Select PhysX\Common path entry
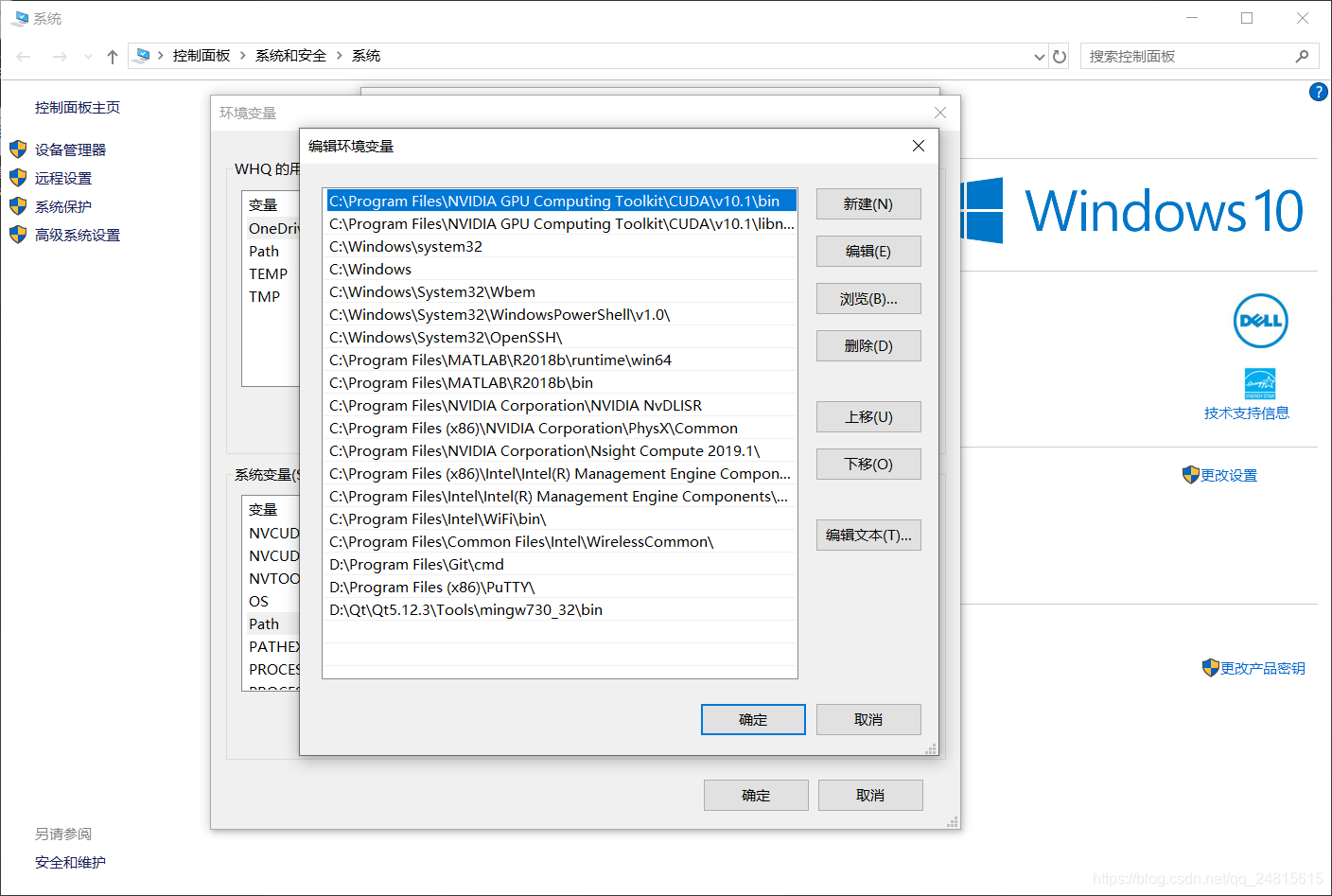 pyautogui.click(x=561, y=429)
